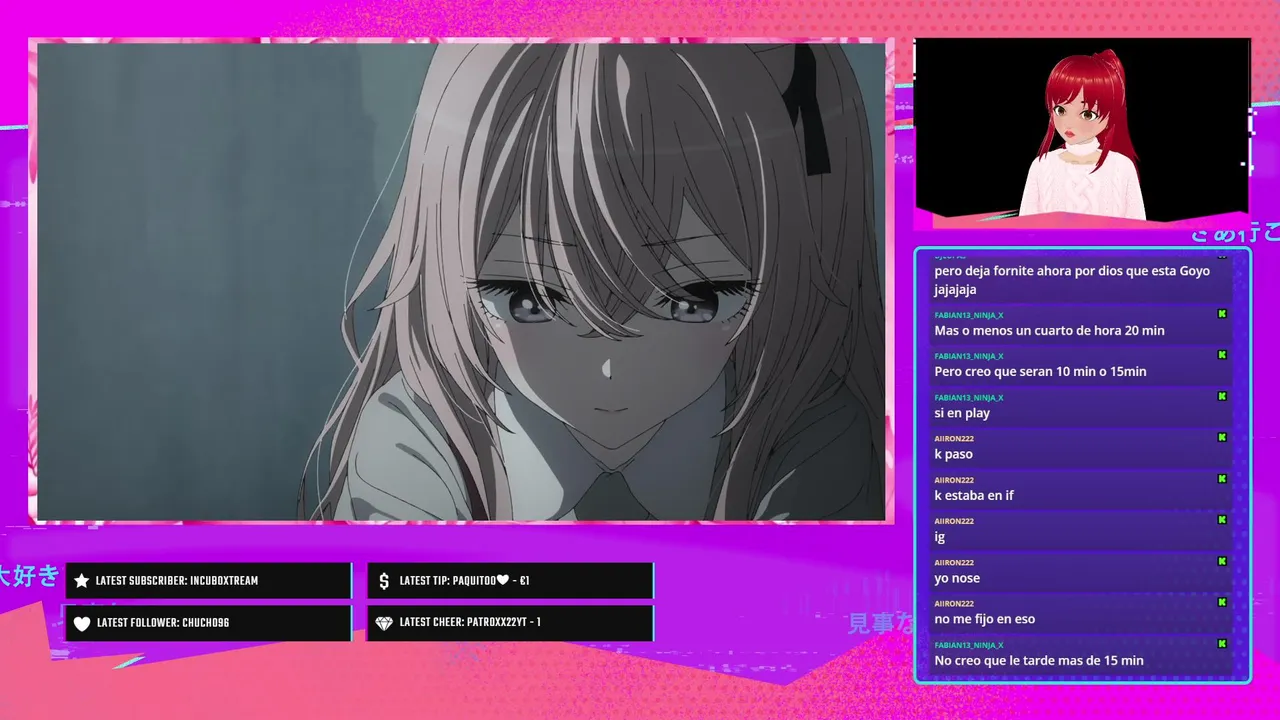The image size is (1280, 720).
Task: Click chat text 'No creo que le tarde mas de 15 min'
Action: click(x=1039, y=660)
